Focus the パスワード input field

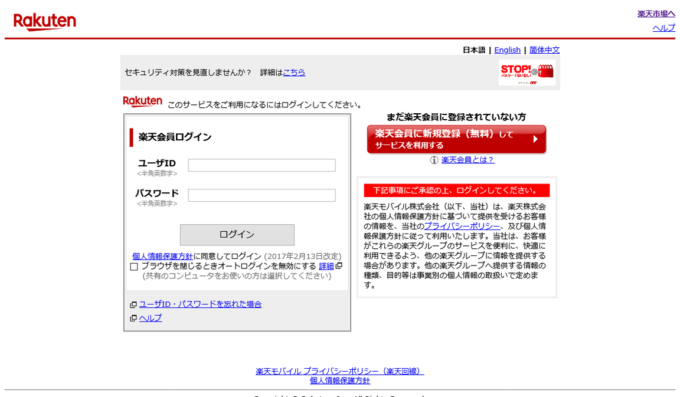click(x=262, y=195)
